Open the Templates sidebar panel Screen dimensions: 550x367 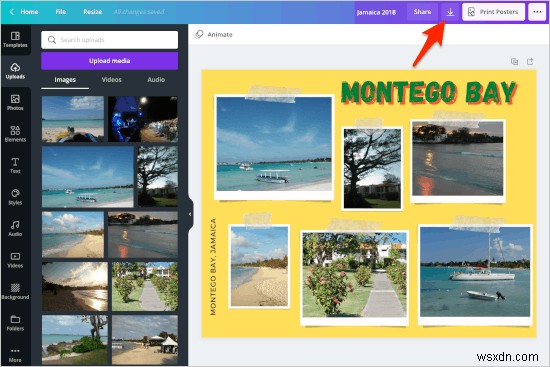pos(15,40)
